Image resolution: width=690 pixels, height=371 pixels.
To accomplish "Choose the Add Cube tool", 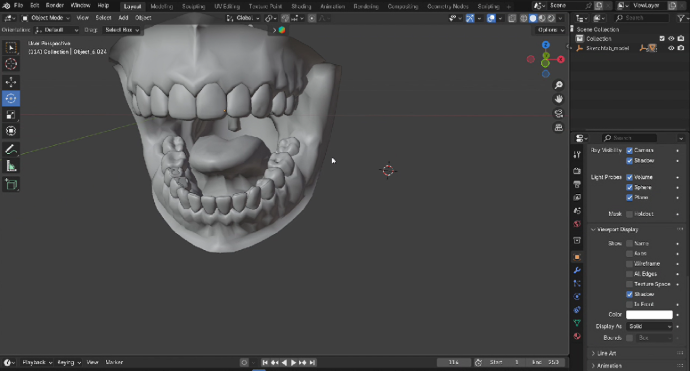I will (11, 184).
